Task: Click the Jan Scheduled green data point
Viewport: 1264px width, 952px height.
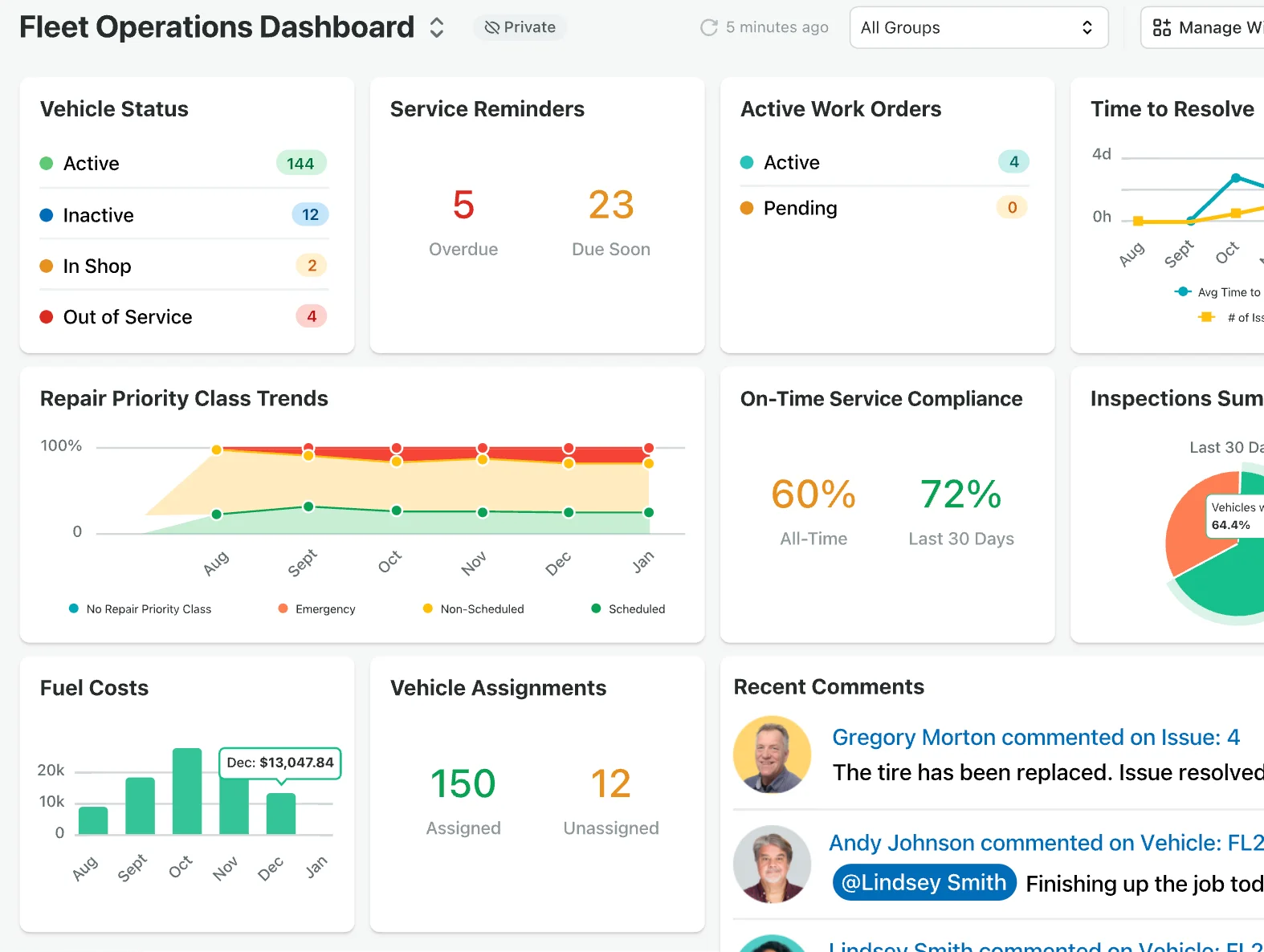Action: [x=649, y=512]
